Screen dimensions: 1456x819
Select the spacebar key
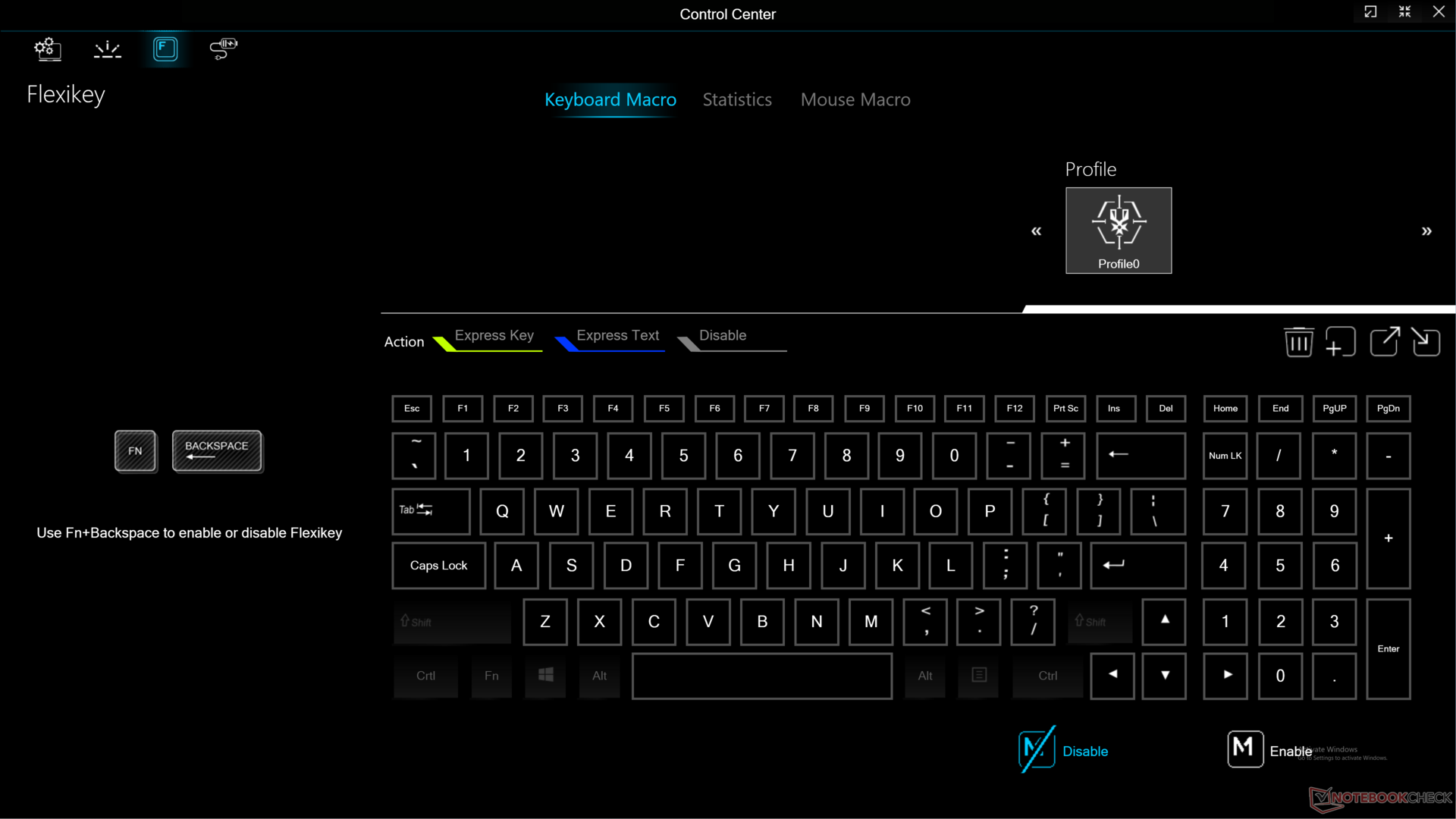point(761,676)
